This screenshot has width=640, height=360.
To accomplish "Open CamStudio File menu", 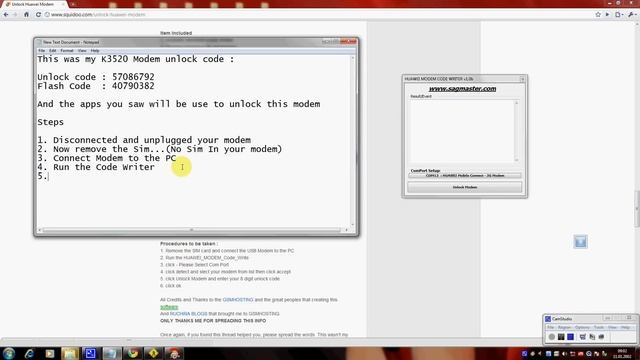I will tap(550, 327).
